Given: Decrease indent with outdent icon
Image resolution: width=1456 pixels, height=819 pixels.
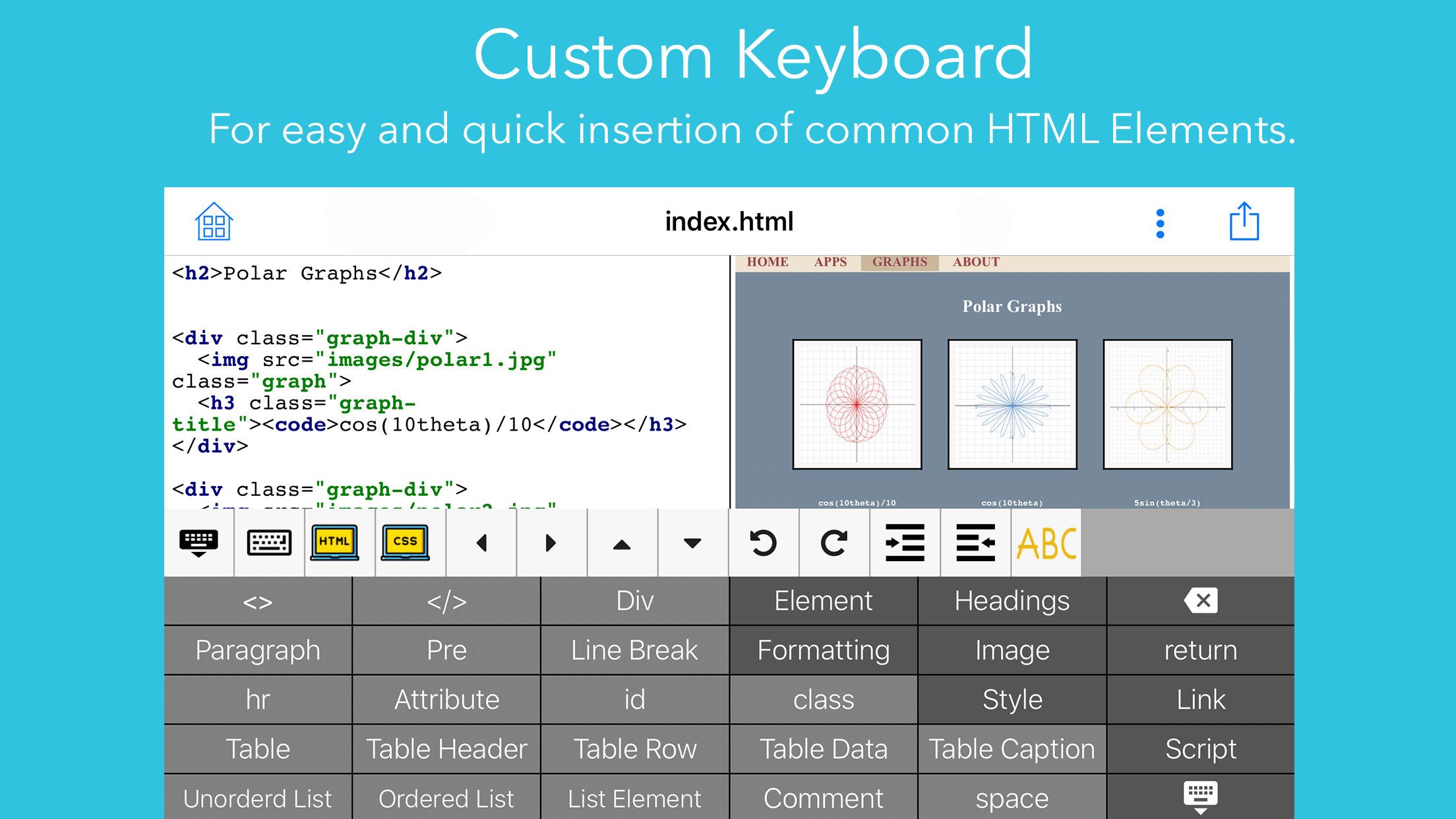Looking at the screenshot, I should click(975, 543).
